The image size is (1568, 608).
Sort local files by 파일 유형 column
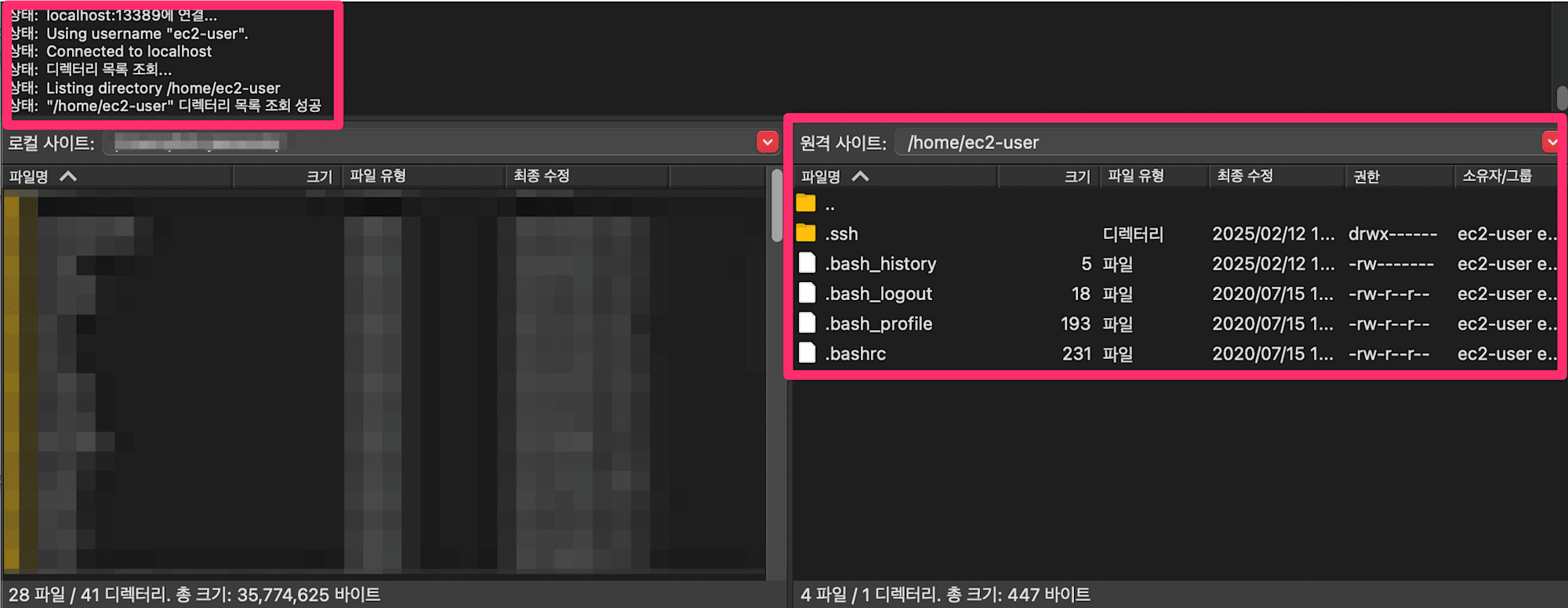[x=424, y=177]
